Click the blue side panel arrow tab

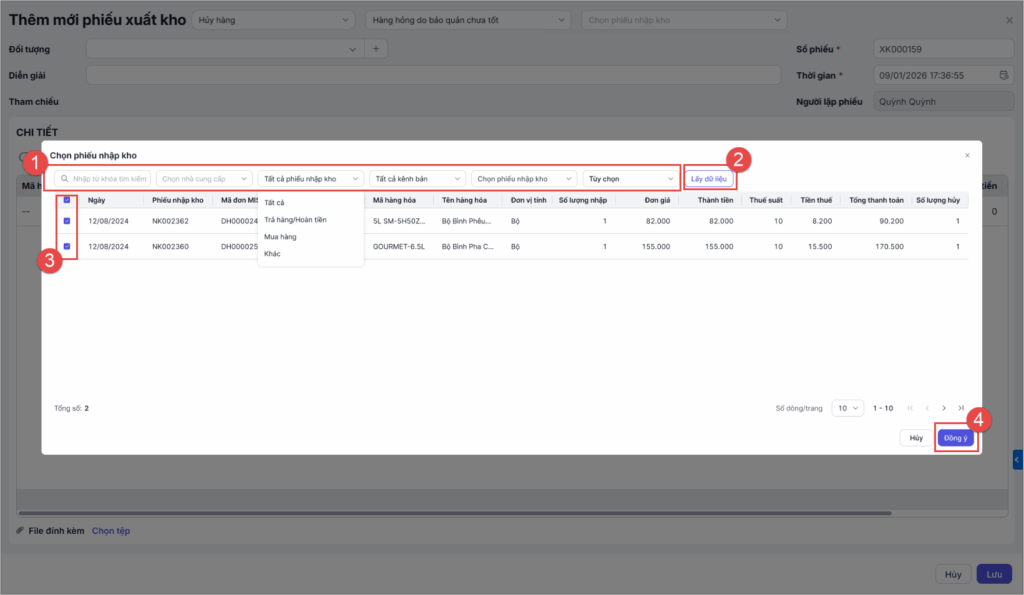1017,459
